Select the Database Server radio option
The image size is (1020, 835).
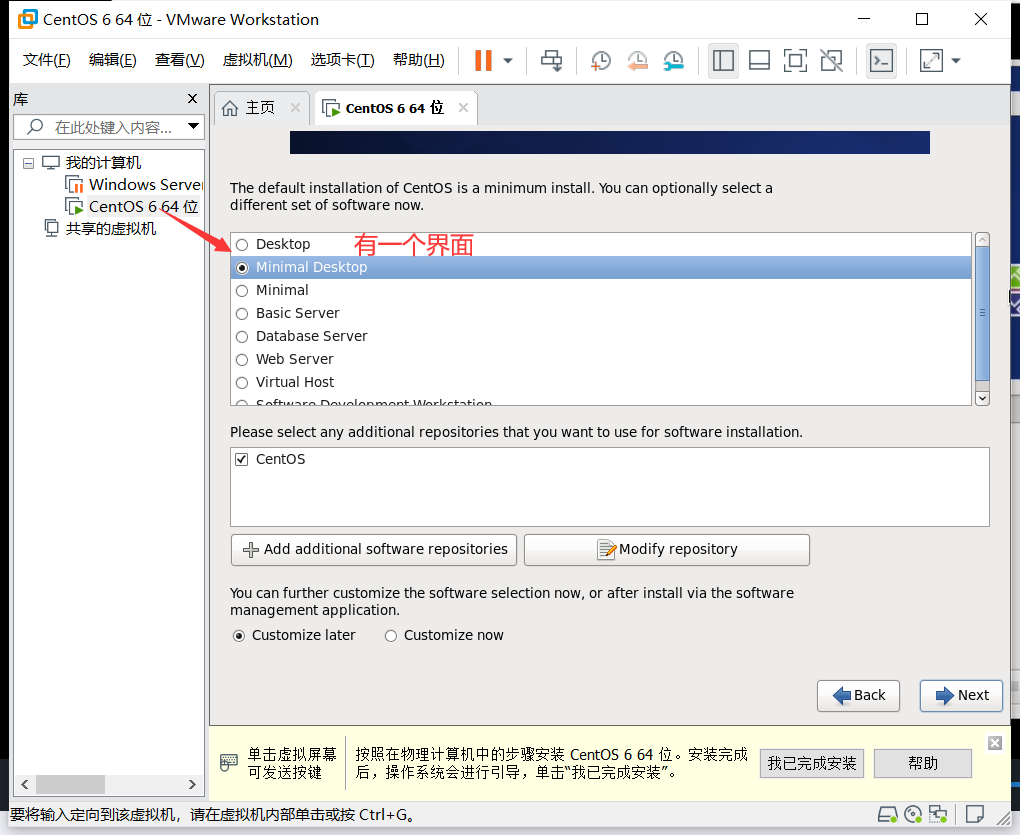click(x=242, y=336)
